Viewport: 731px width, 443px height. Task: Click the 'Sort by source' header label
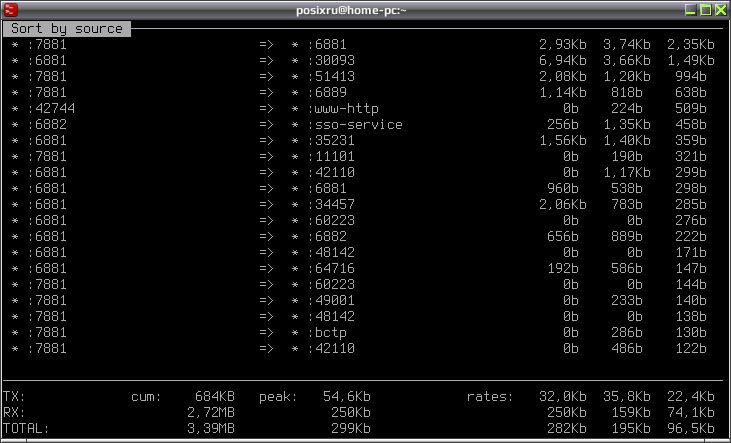[x=67, y=29]
